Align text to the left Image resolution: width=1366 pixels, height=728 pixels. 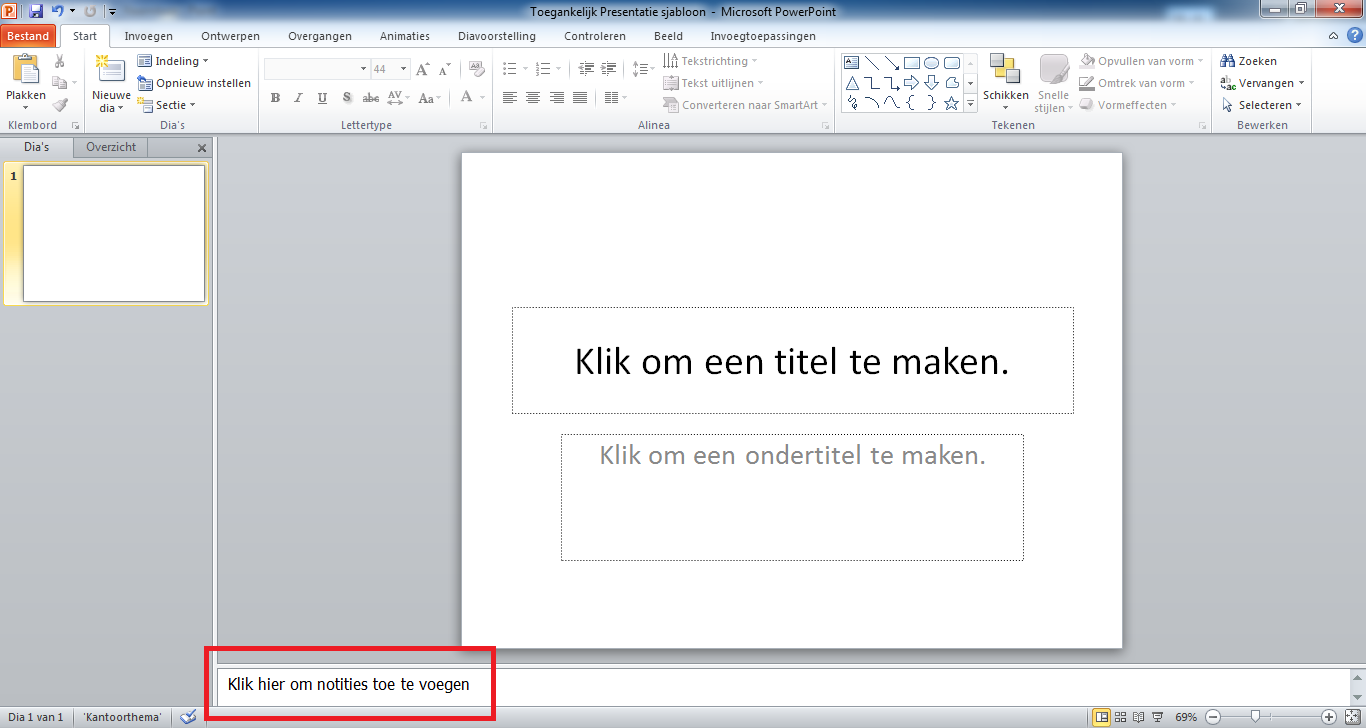click(510, 98)
